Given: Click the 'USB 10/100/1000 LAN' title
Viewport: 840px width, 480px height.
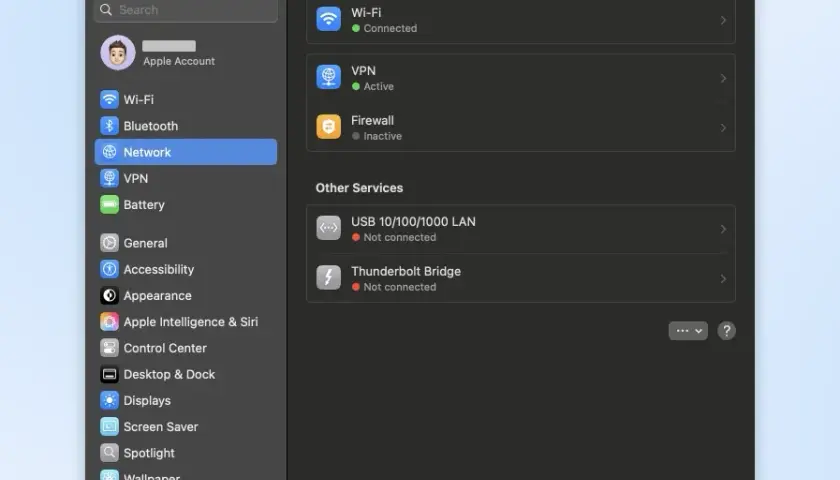Looking at the screenshot, I should pyautogui.click(x=413, y=221).
